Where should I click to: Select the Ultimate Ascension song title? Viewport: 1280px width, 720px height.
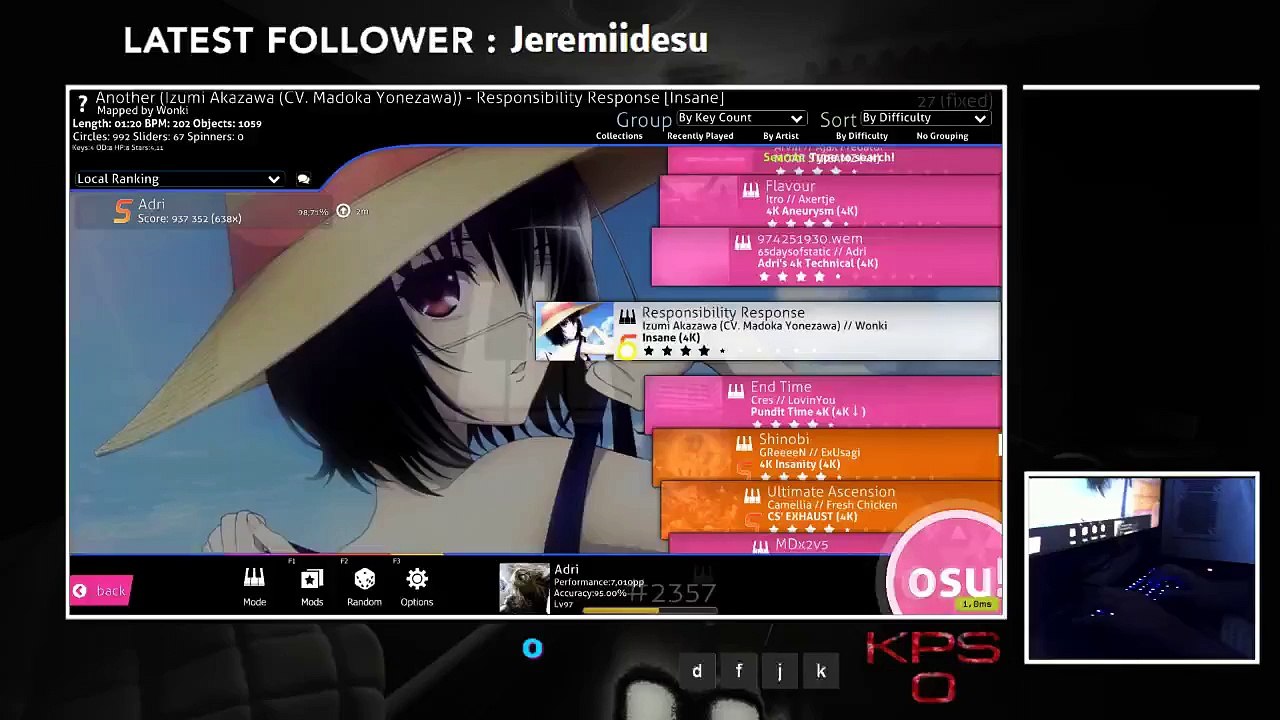click(831, 492)
